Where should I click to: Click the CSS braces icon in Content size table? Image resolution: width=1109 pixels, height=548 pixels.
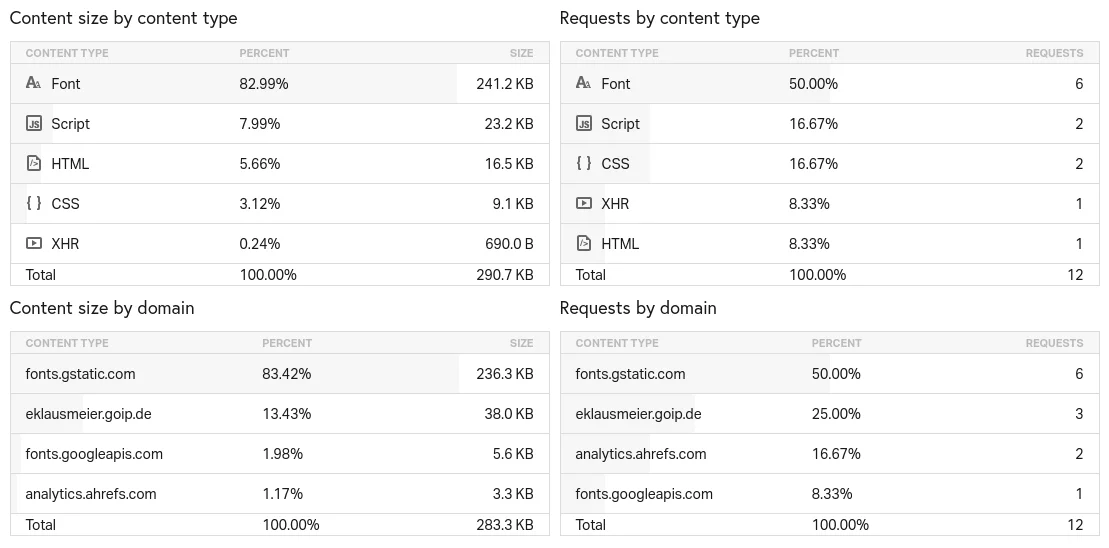(34, 204)
